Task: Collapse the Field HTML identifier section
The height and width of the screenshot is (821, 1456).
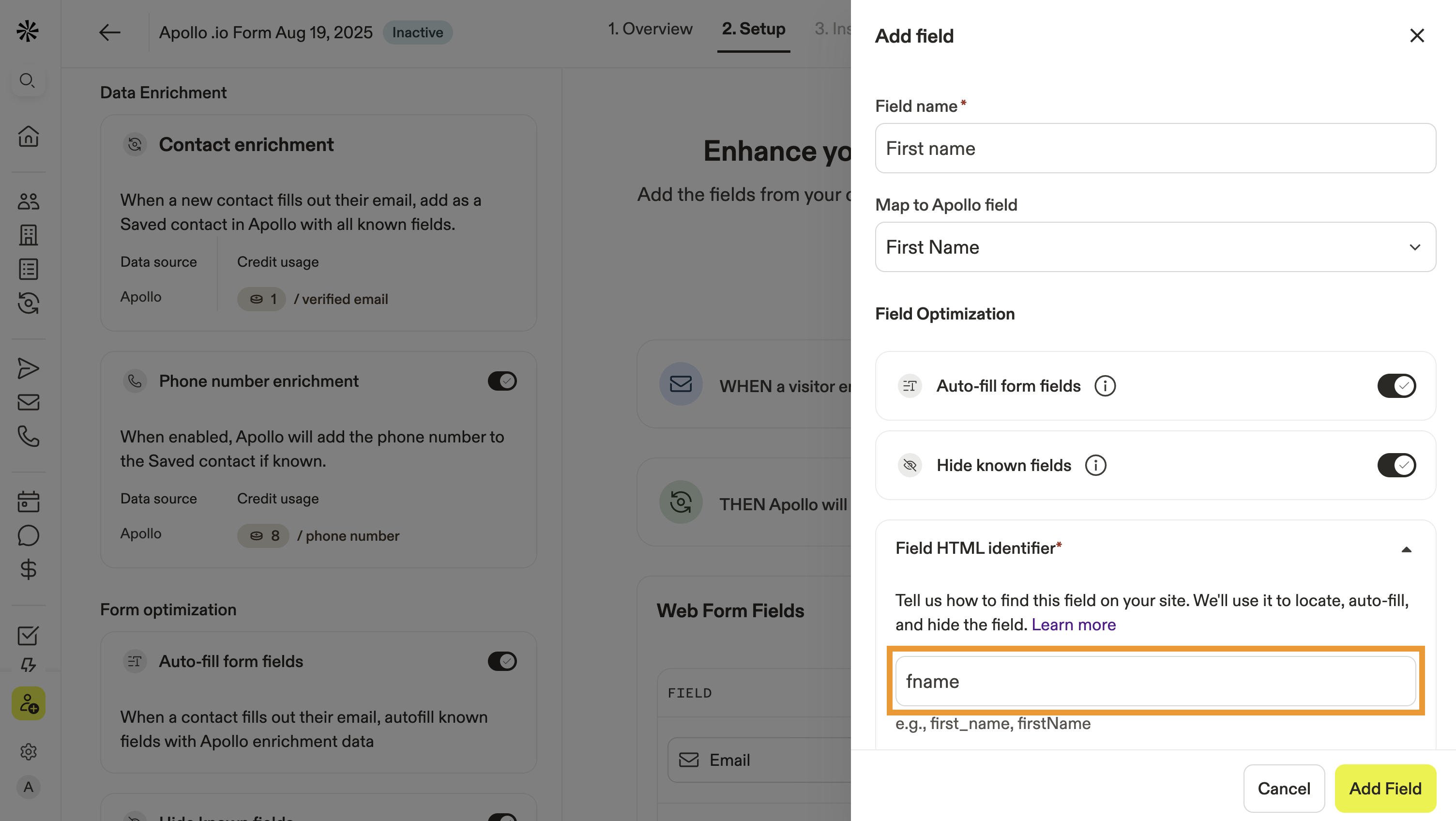Action: click(1406, 549)
